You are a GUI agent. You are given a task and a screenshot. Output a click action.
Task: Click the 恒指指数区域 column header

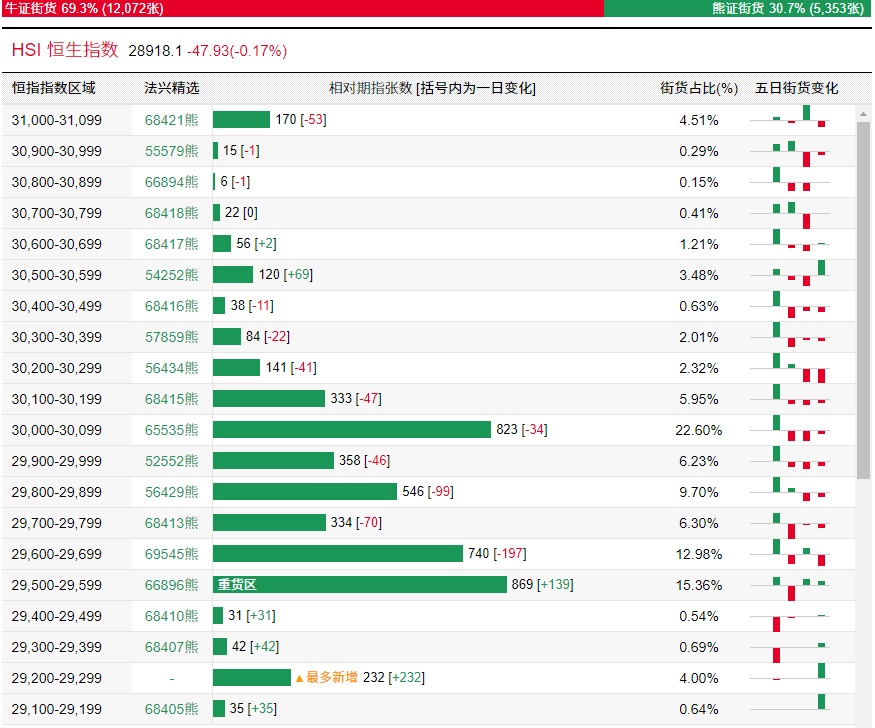54,88
